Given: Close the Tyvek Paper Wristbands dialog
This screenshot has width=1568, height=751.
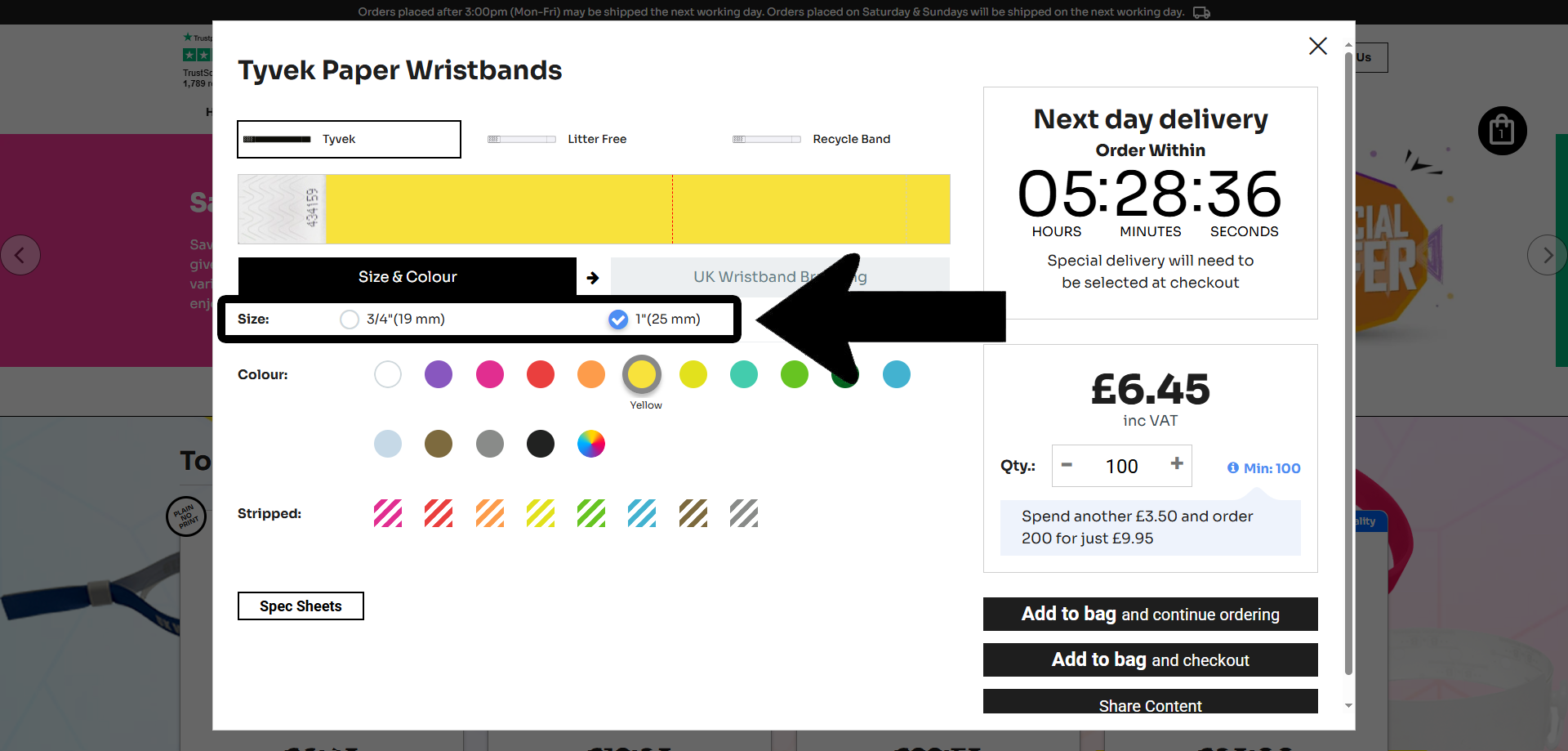Looking at the screenshot, I should [x=1317, y=46].
